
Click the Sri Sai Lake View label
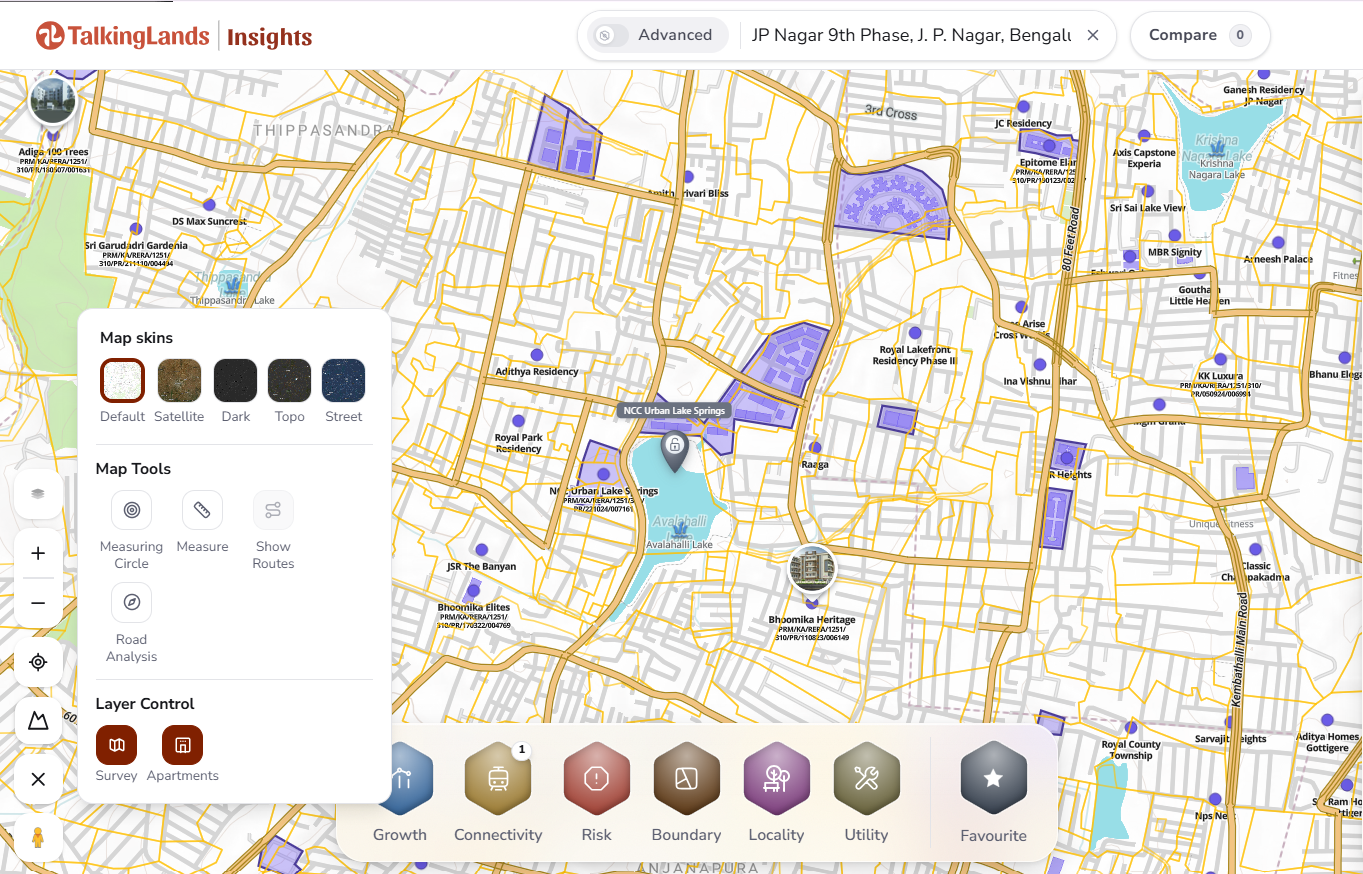click(x=1147, y=208)
